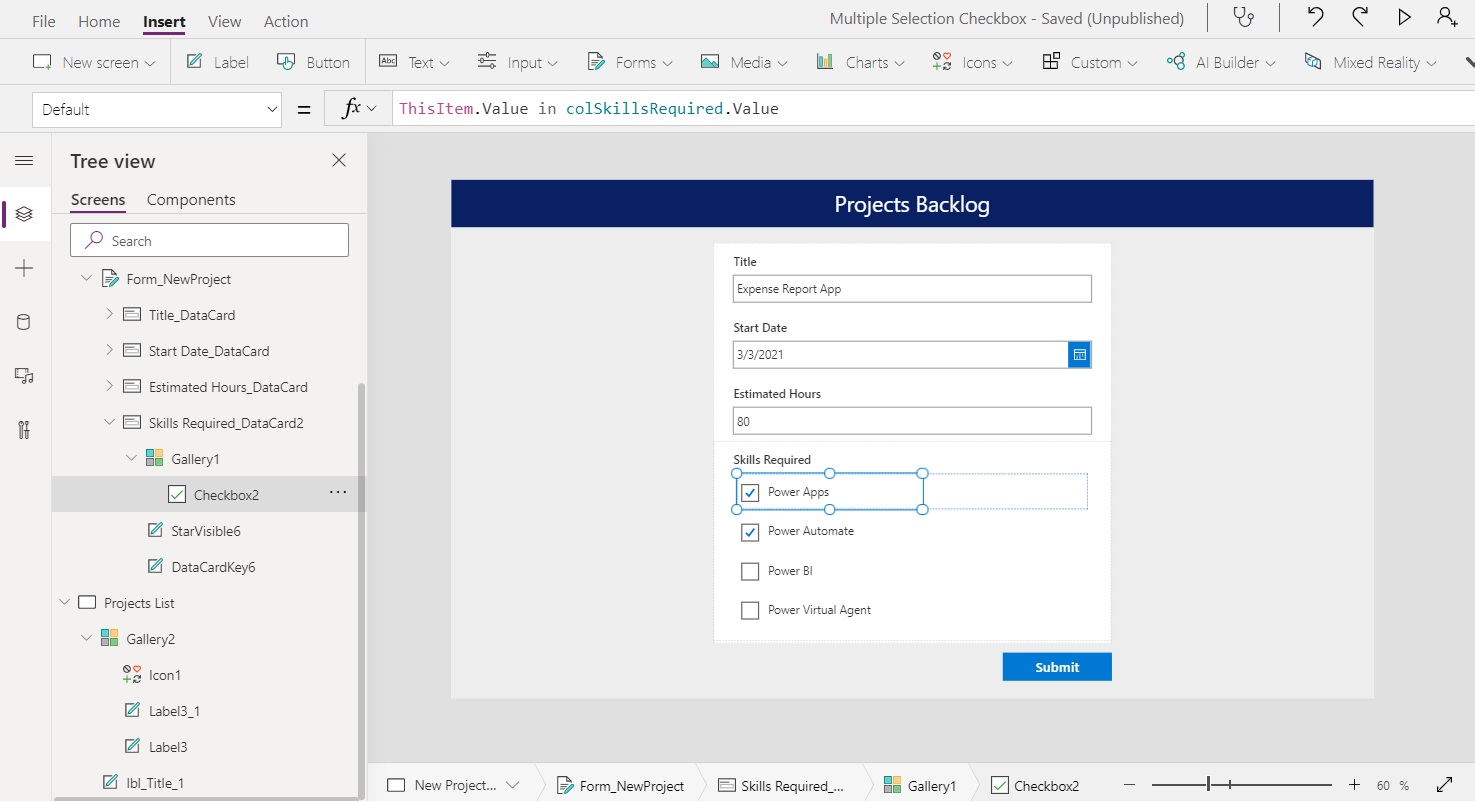The width and height of the screenshot is (1475, 802).
Task: Check the Power BI checkbox
Action: (751, 571)
